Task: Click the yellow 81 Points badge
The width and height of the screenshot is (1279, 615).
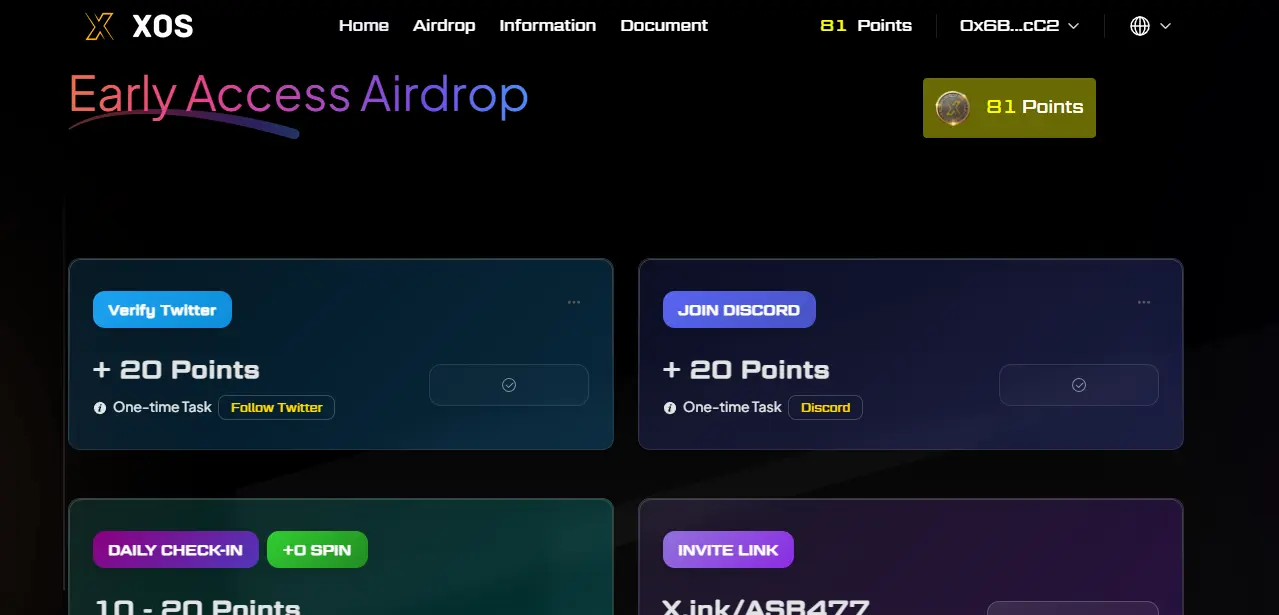Action: tap(1009, 108)
